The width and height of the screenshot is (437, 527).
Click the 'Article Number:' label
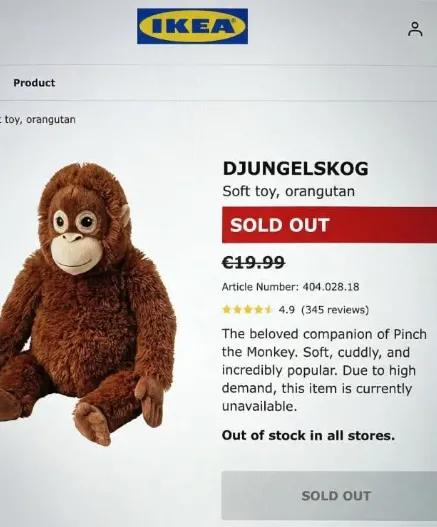[261, 287]
